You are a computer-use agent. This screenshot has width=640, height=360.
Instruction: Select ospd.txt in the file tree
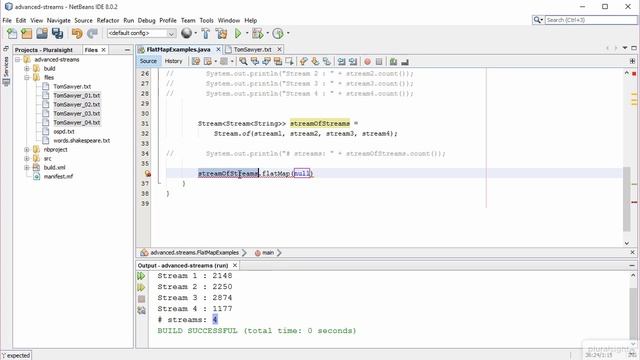64,131
